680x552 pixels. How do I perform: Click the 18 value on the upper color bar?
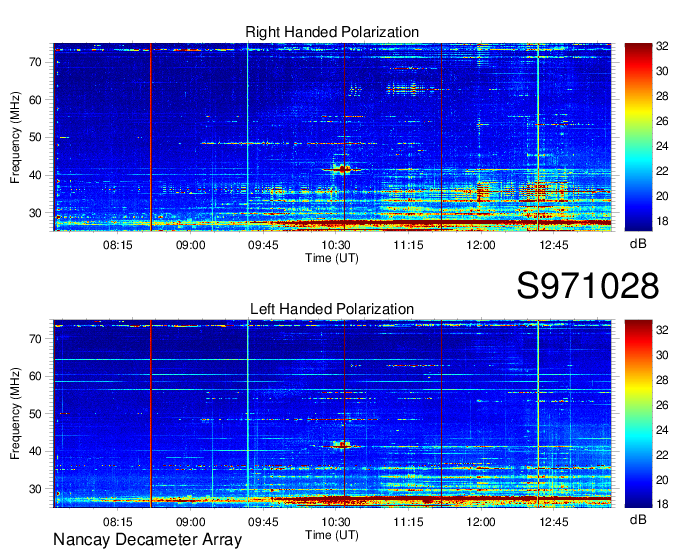pos(662,221)
